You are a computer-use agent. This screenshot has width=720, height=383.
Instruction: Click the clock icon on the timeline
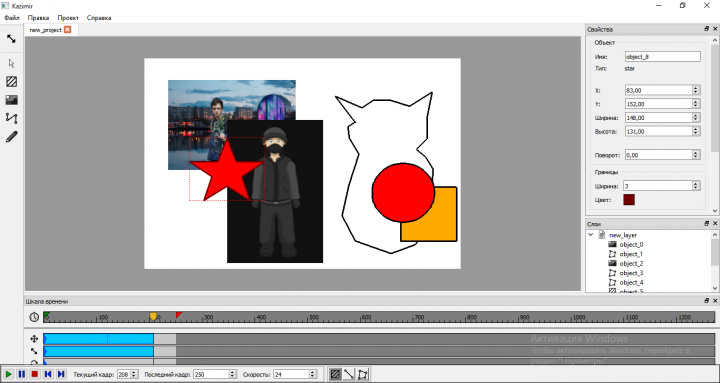tap(34, 317)
